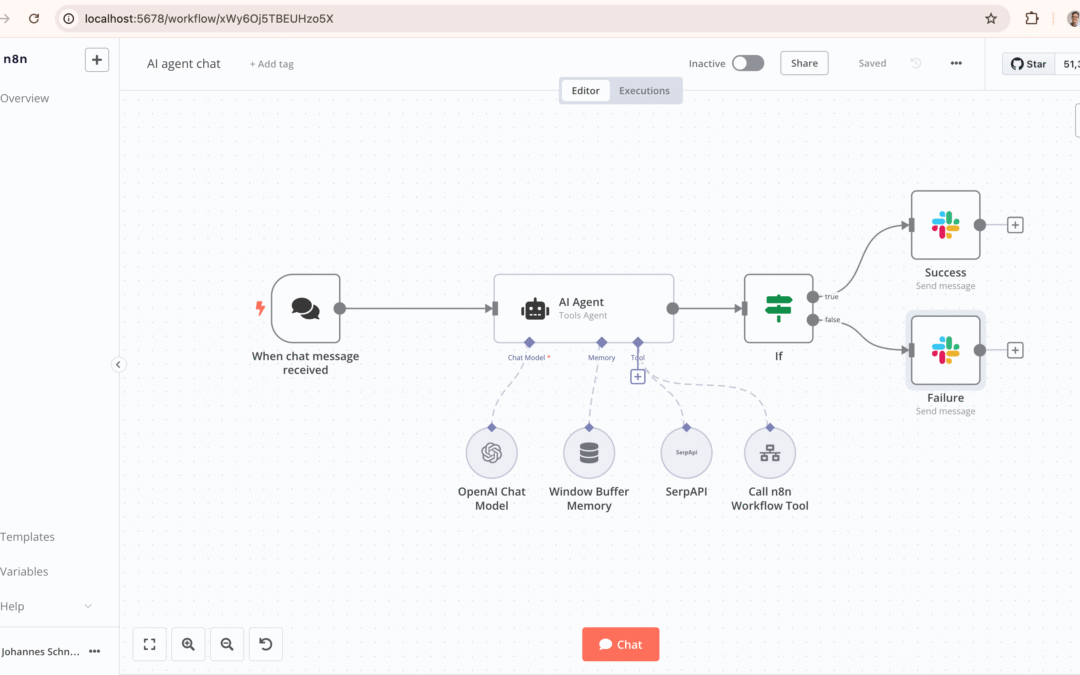This screenshot has height=675, width=1080.
Task: Zoom in on the canvas
Action: (x=188, y=644)
